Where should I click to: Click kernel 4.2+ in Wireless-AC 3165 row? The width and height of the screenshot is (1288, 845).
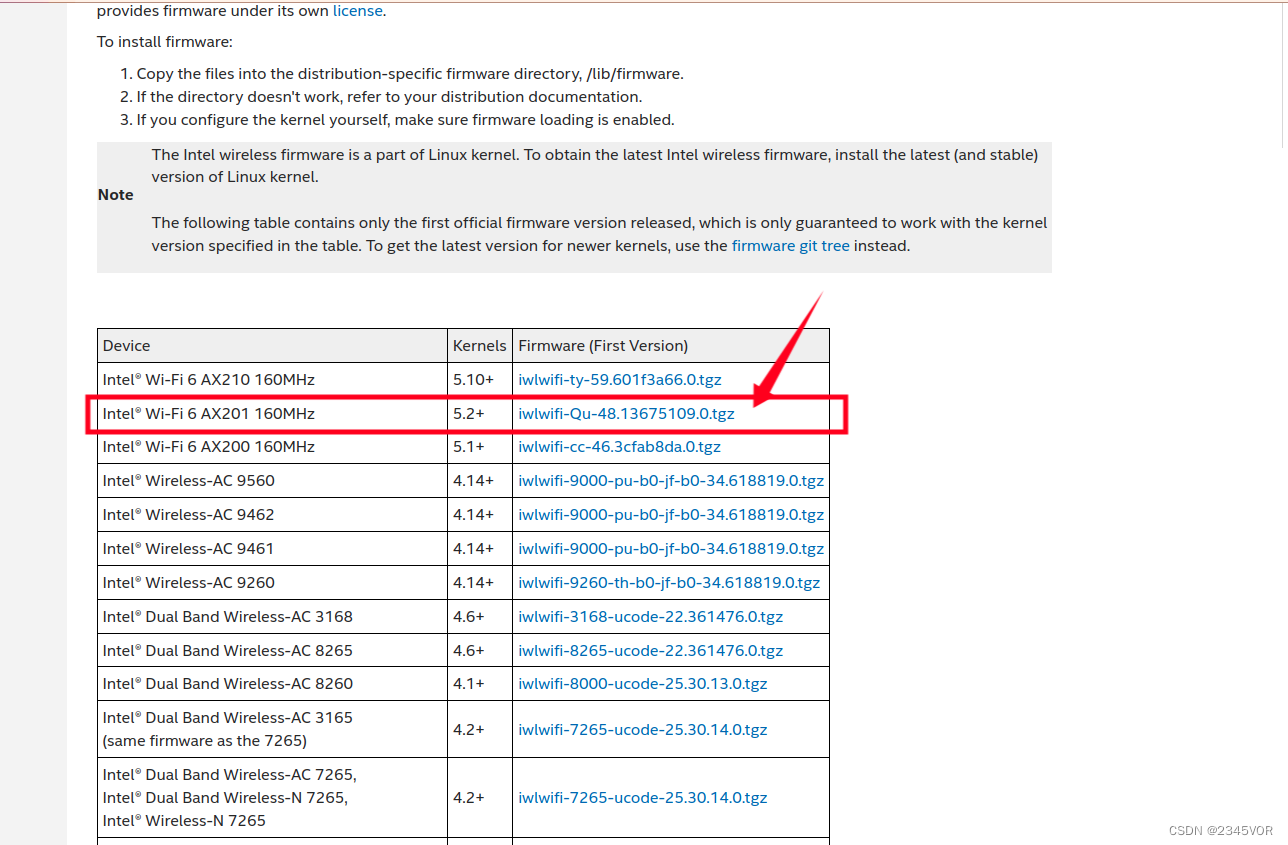pos(480,730)
